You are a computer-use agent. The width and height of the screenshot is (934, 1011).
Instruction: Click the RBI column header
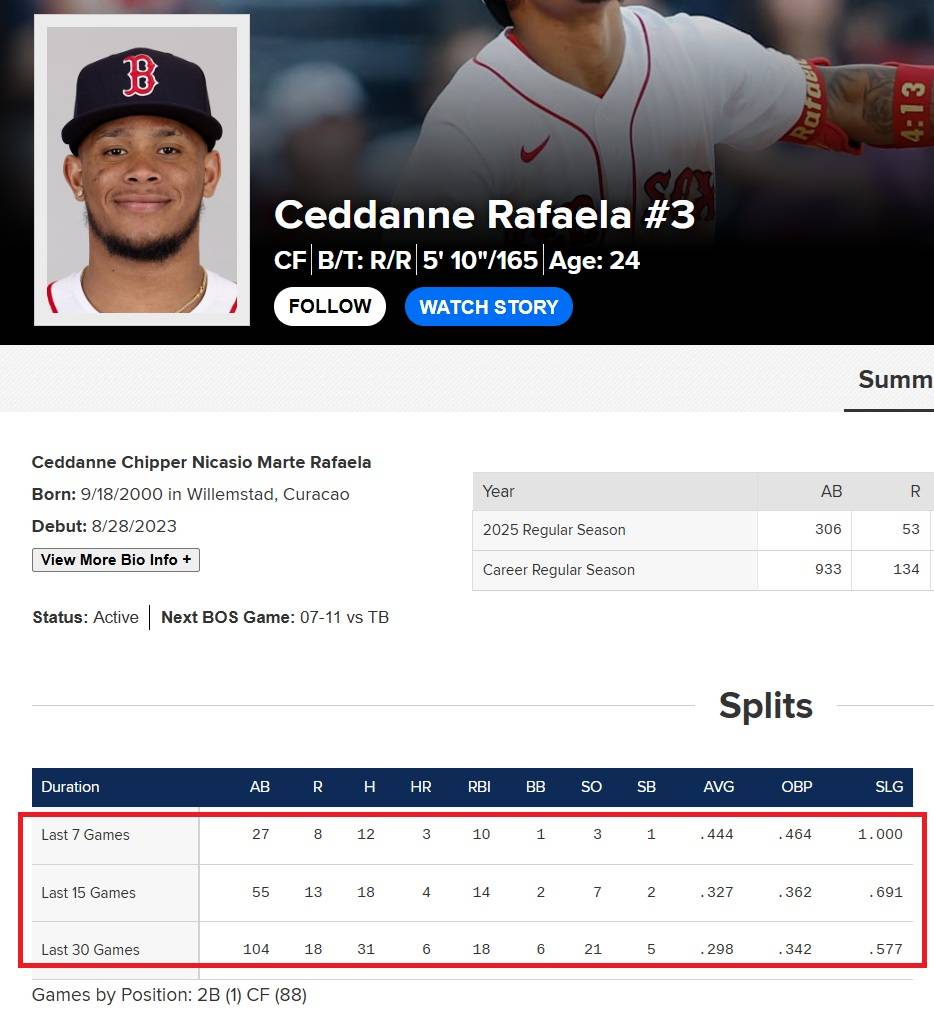[x=479, y=787]
